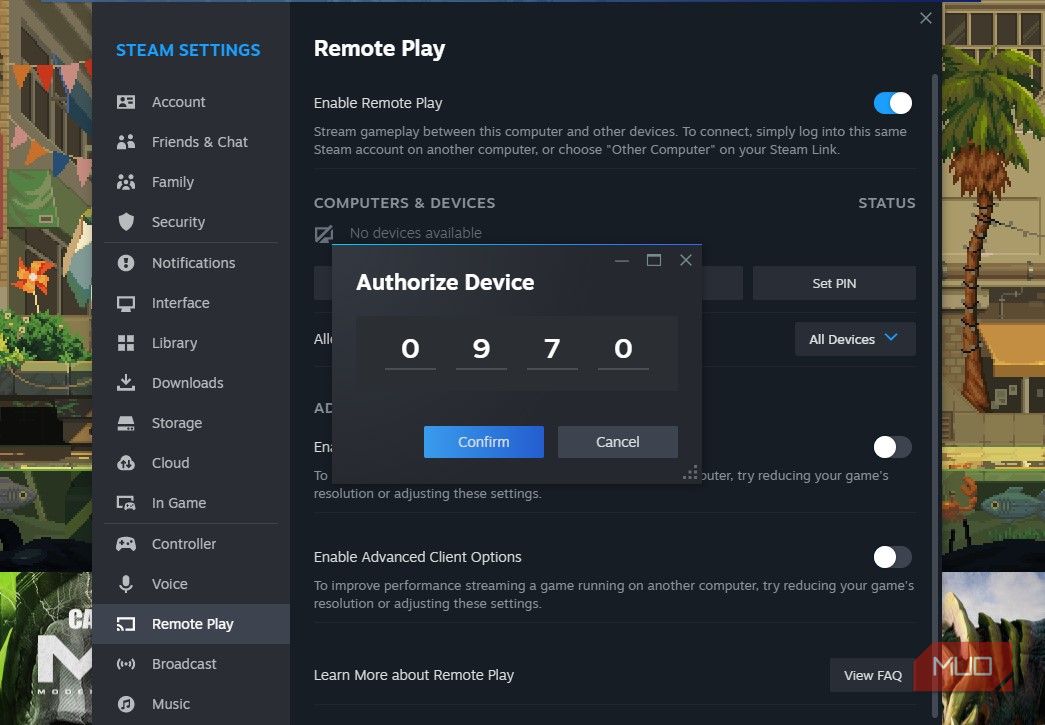Enable Advanced Client Options toggle
Screen dimensions: 1045x725
click(x=891, y=557)
